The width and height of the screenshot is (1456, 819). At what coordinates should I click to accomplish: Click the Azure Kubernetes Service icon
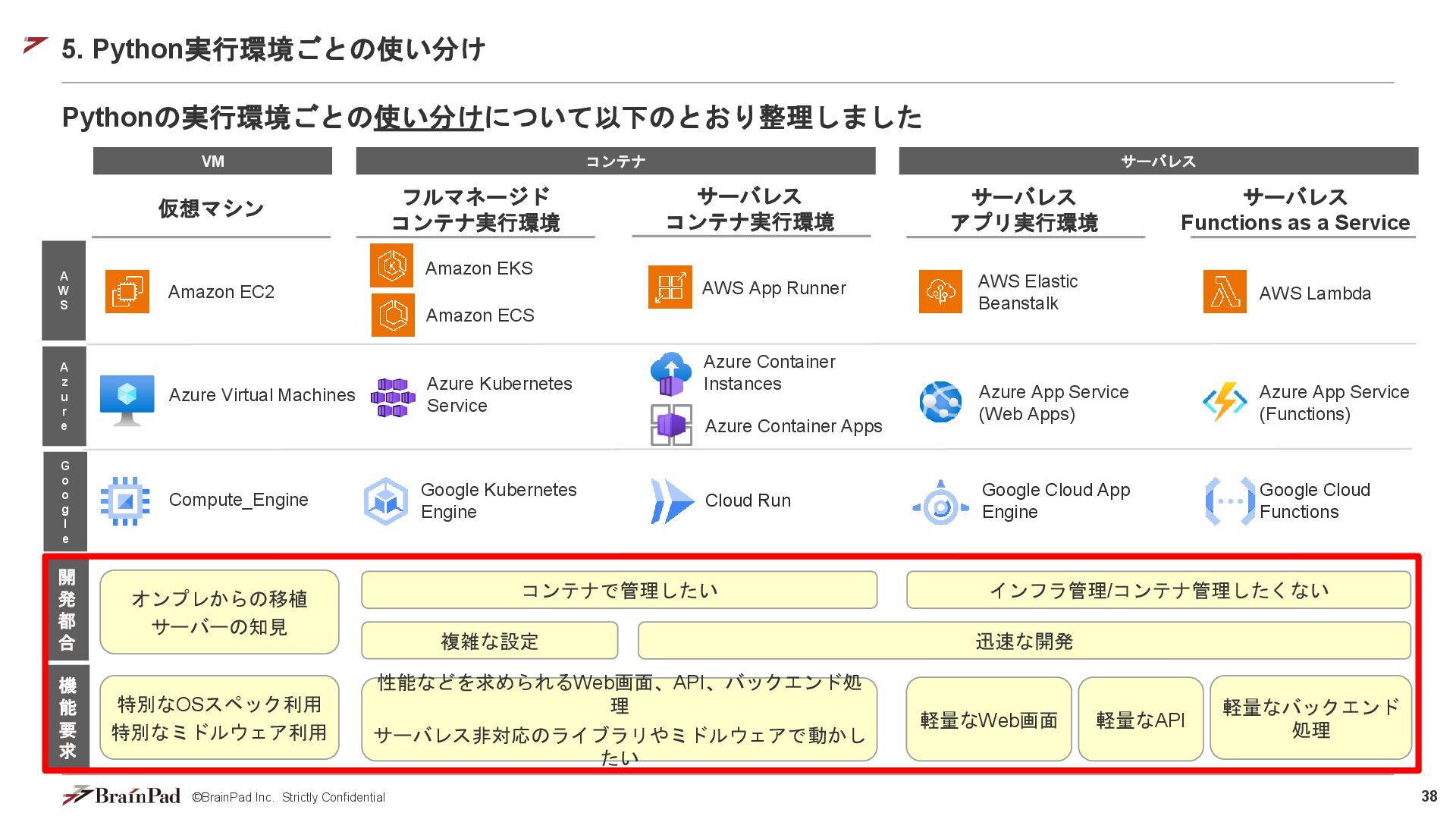pyautogui.click(x=393, y=397)
